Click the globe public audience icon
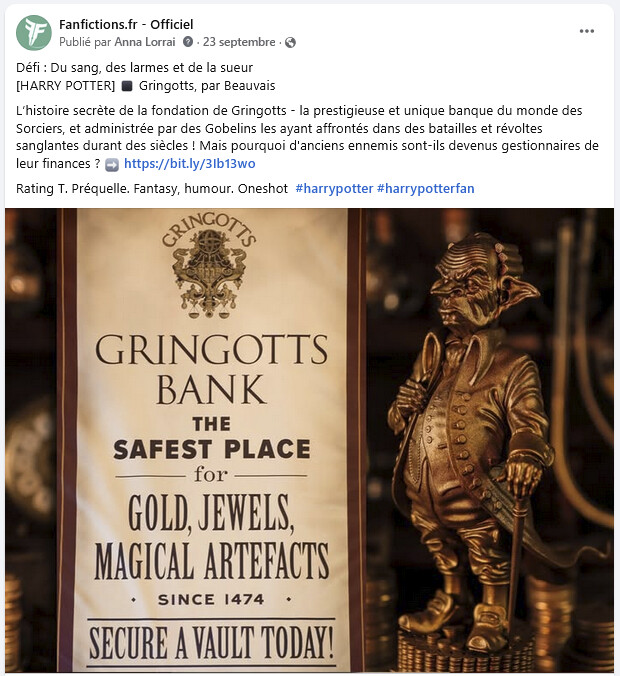 (x=291, y=42)
